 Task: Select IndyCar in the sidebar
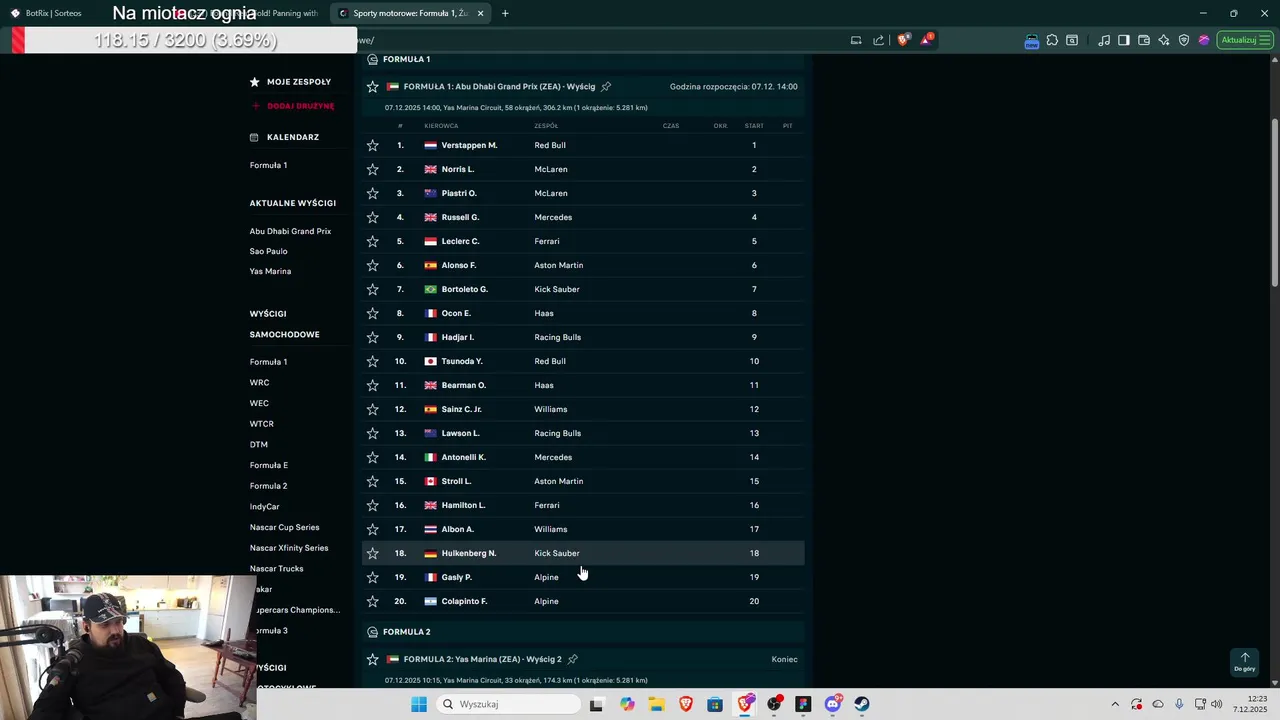[265, 507]
